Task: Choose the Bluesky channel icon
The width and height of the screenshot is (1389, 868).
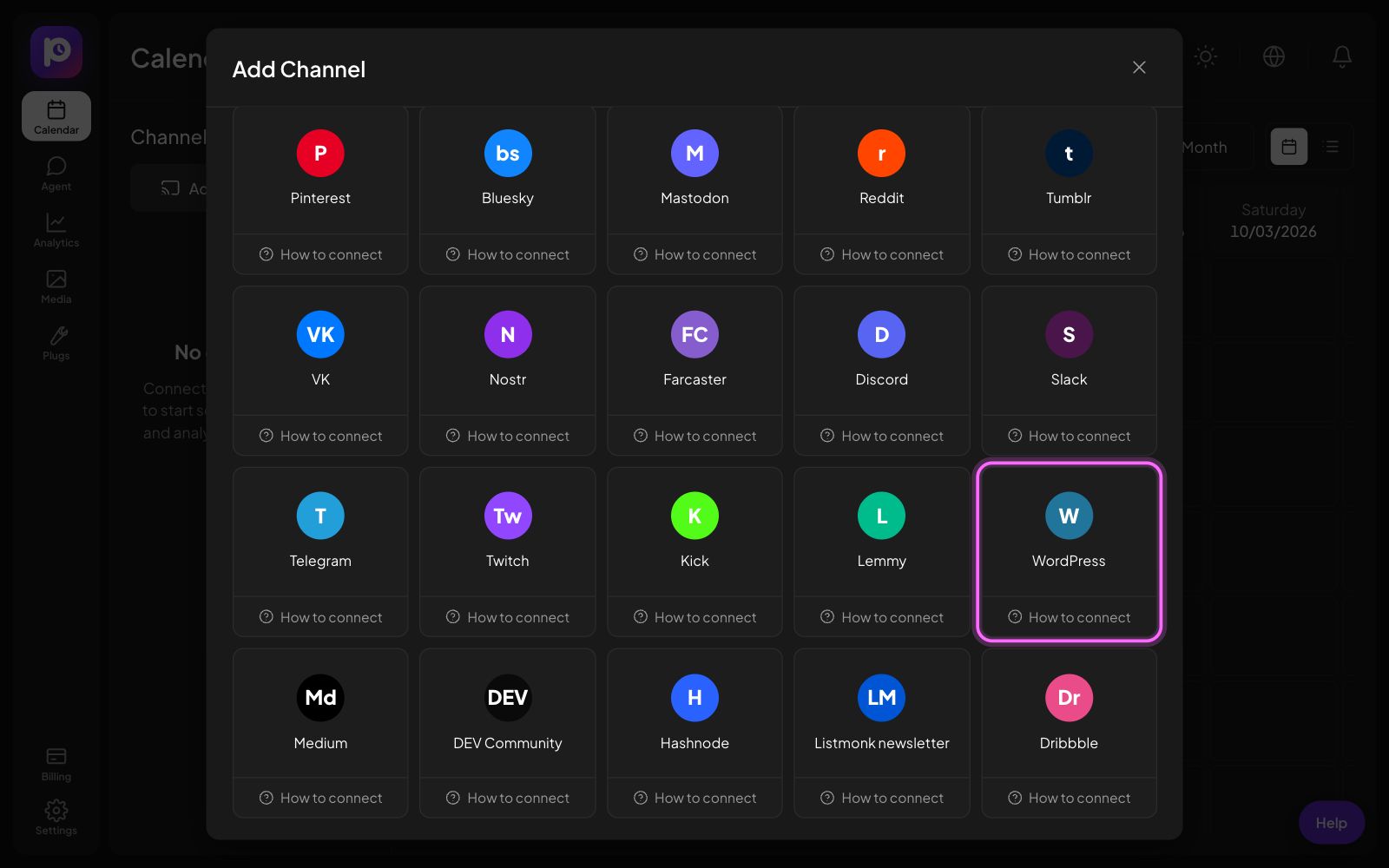Action: pyautogui.click(x=508, y=154)
